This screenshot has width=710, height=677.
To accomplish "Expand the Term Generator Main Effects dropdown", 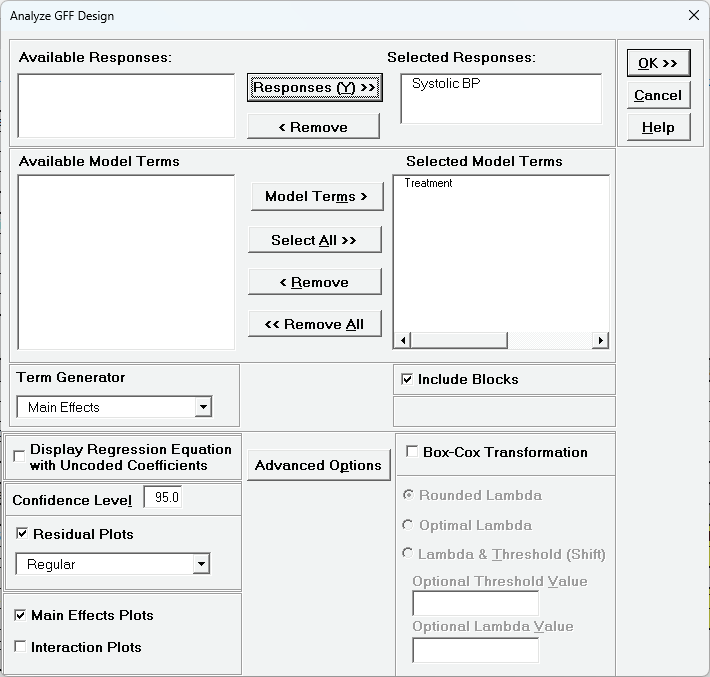I will [x=203, y=407].
